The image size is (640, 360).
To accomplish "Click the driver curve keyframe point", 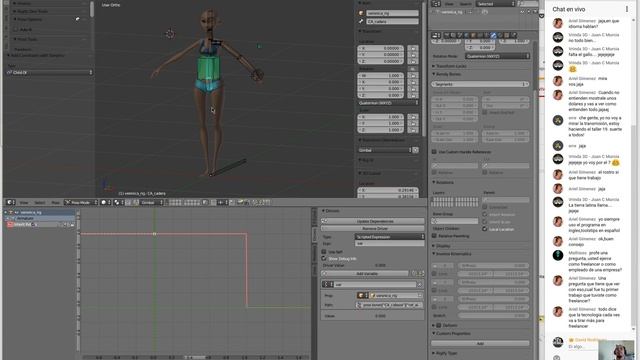I will (x=154, y=234).
